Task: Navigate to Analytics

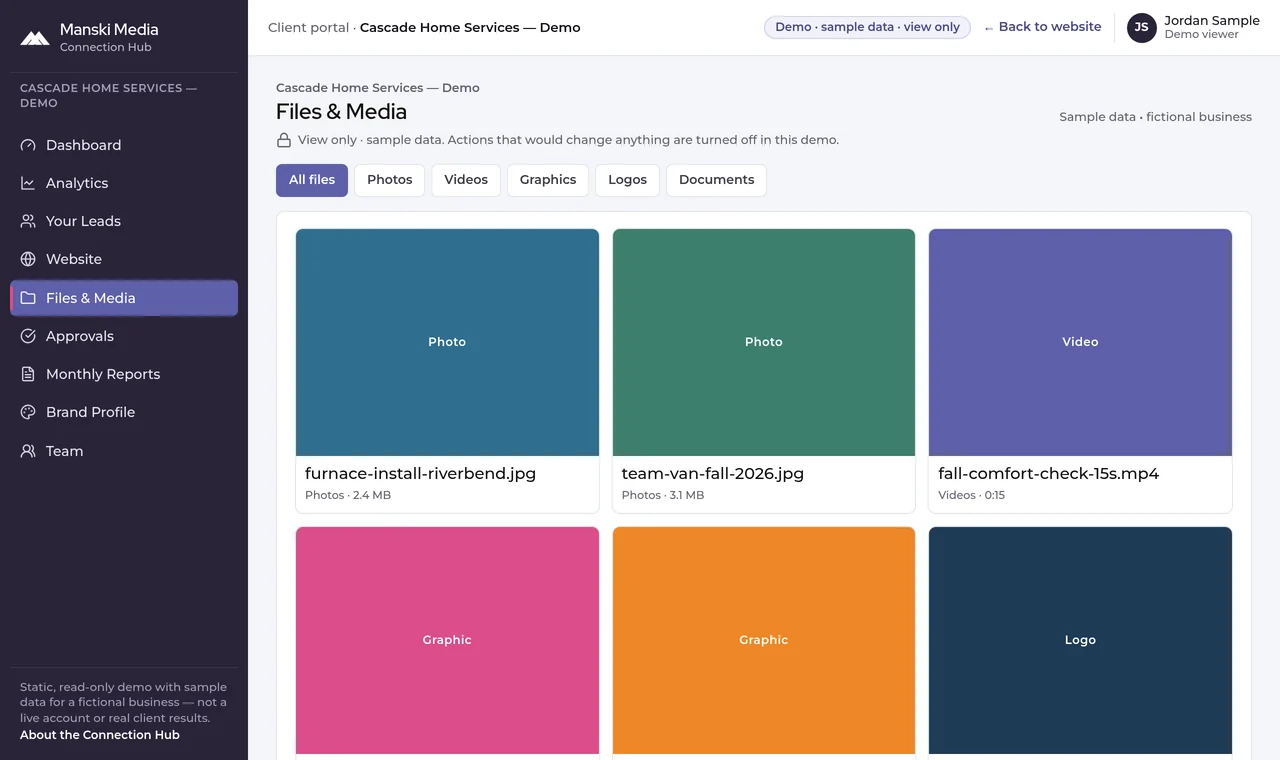Action: point(124,183)
